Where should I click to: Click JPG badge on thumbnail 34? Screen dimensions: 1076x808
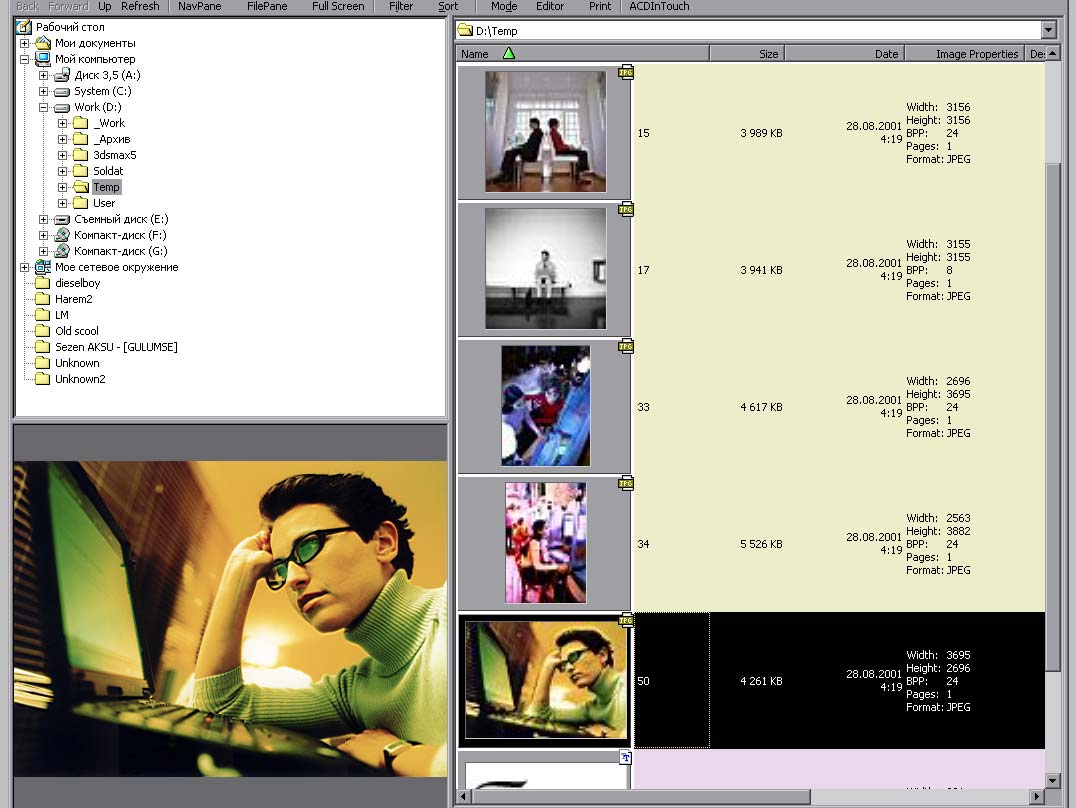pyautogui.click(x=626, y=483)
